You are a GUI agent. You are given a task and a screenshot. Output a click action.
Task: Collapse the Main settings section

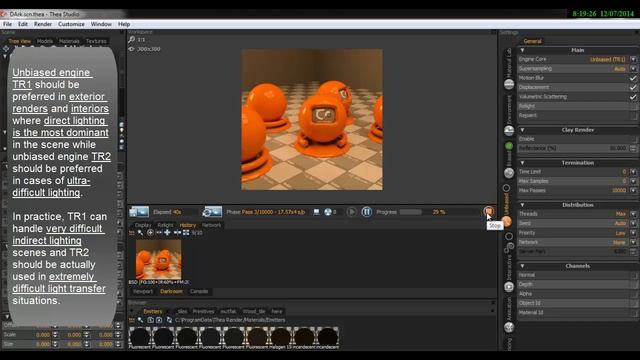pos(522,50)
